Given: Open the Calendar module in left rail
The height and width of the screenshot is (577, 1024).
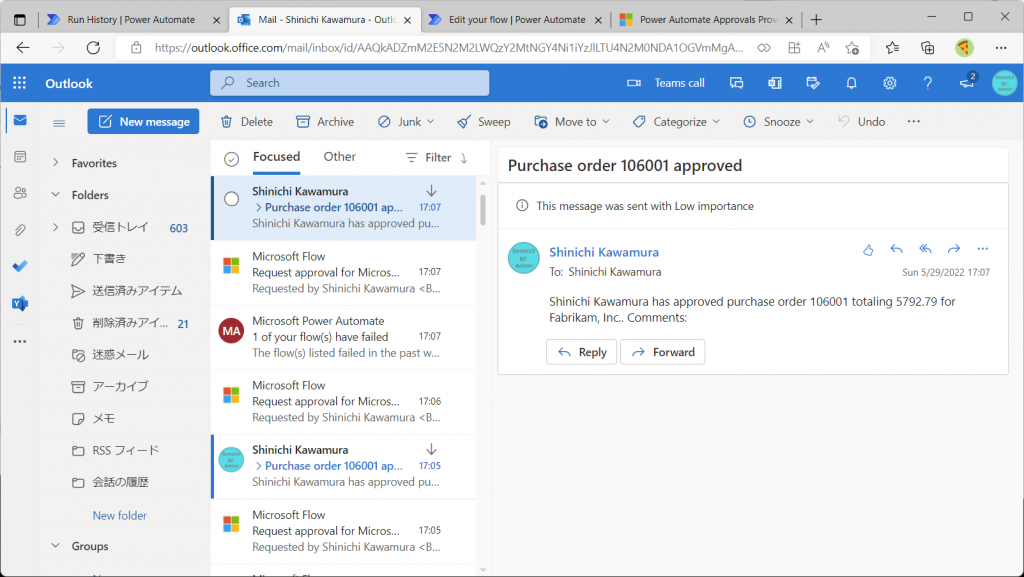Looking at the screenshot, I should [x=20, y=157].
